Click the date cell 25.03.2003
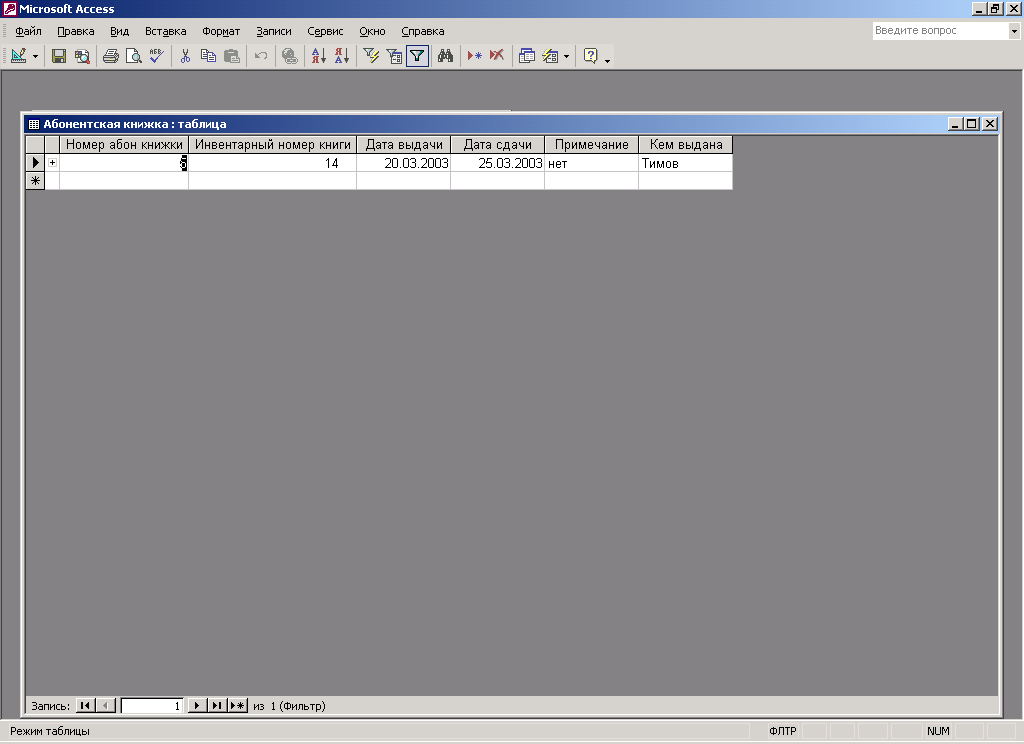Screen dimensions: 1024x744 click(x=498, y=163)
